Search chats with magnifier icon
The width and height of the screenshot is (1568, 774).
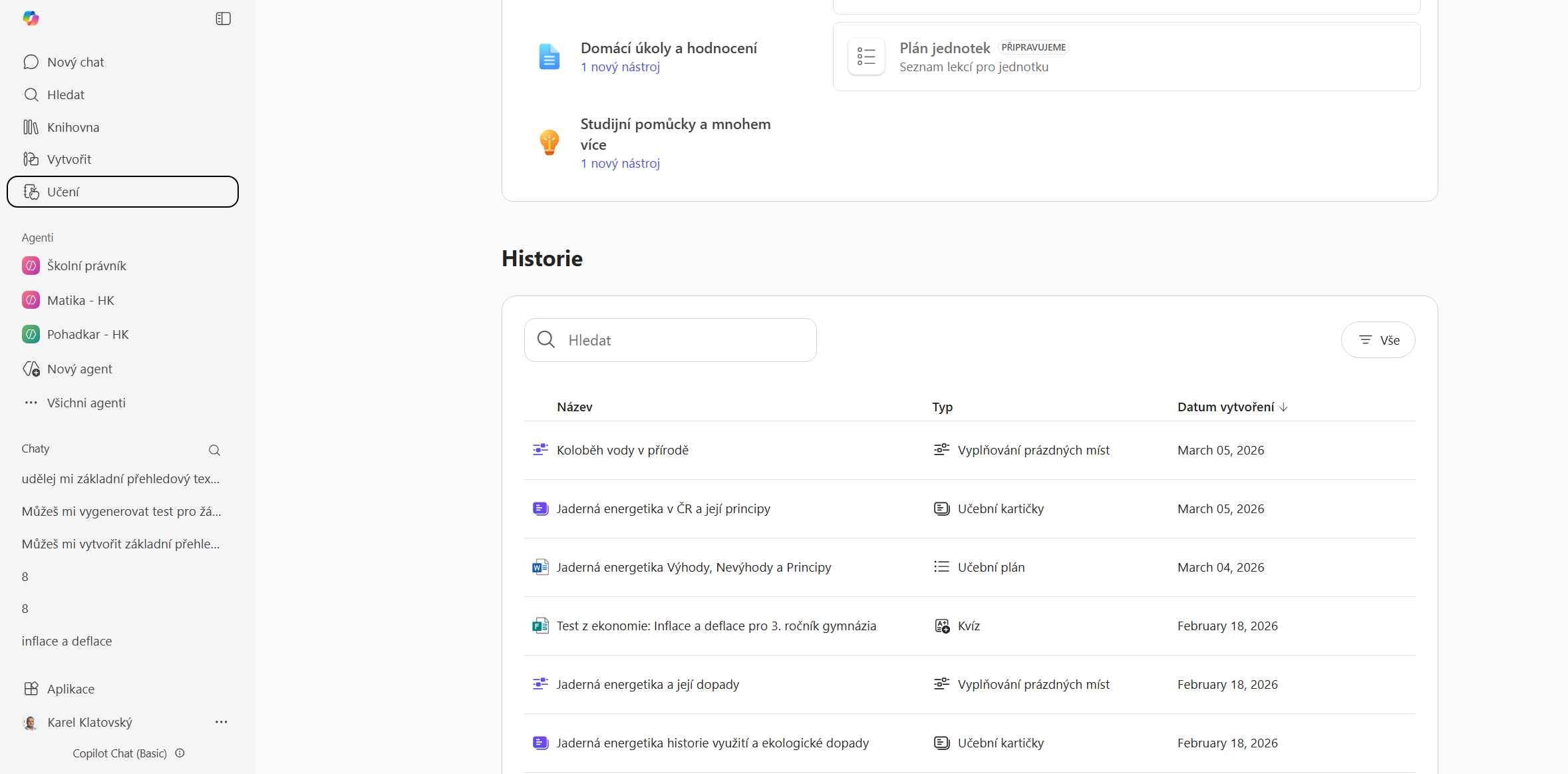pos(214,450)
